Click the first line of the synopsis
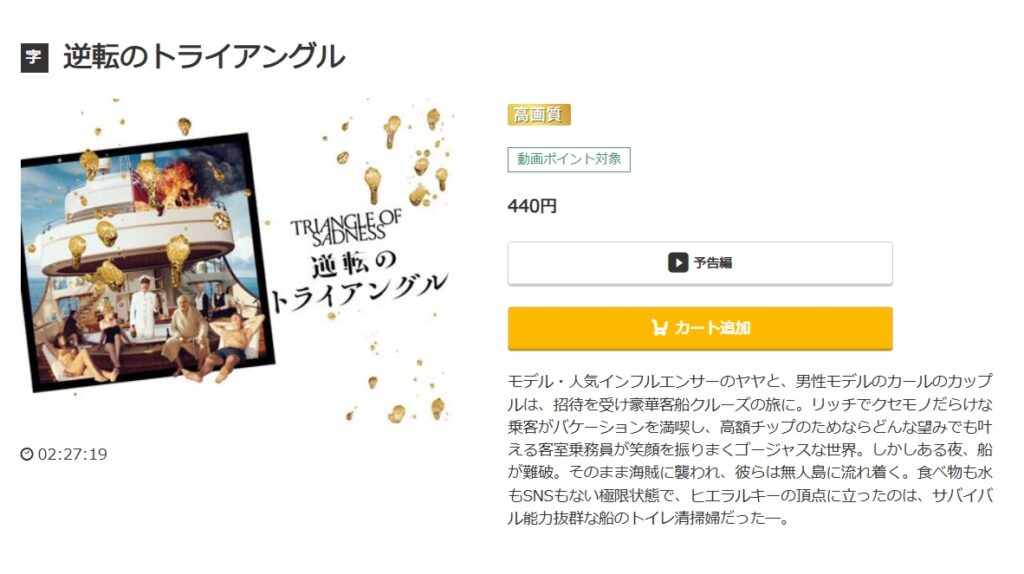This screenshot has width=1024, height=574. point(750,381)
